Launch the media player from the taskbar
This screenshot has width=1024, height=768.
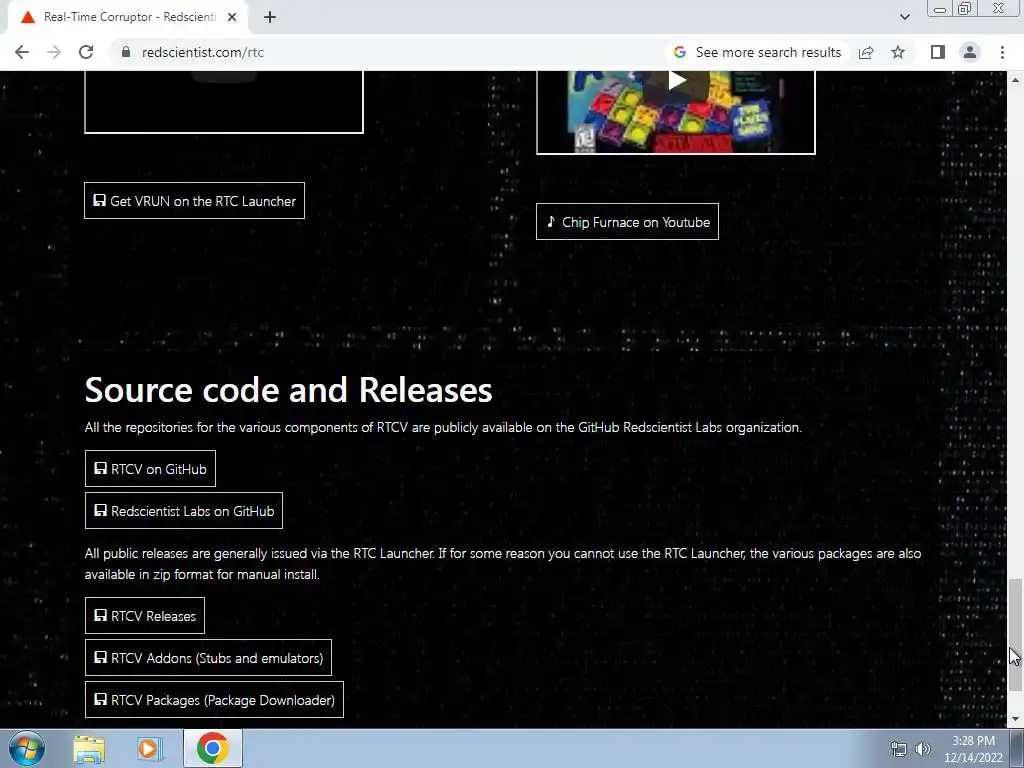point(148,749)
